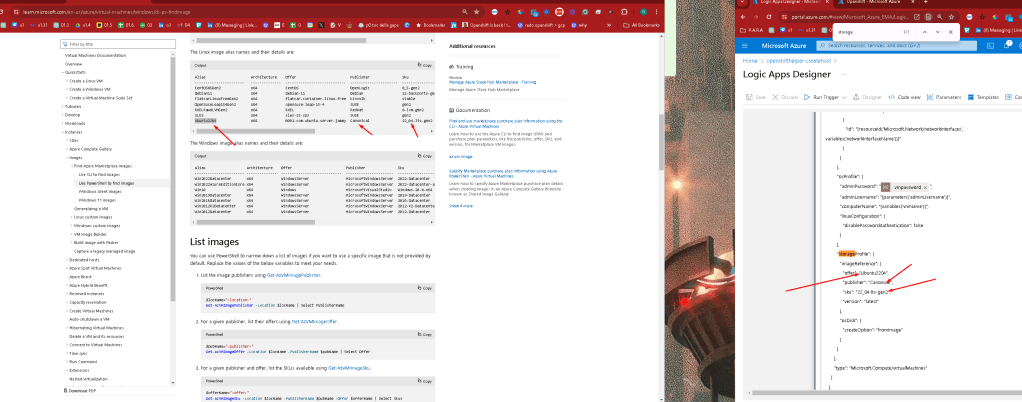Open openshifthelper-createhost breadcrumb
Viewport: 1022px width, 402px height.
[798, 61]
